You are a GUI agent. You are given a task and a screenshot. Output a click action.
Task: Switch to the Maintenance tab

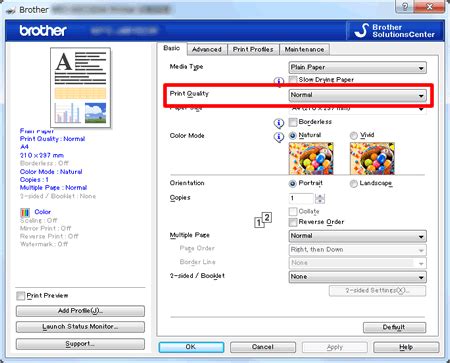pyautogui.click(x=304, y=49)
